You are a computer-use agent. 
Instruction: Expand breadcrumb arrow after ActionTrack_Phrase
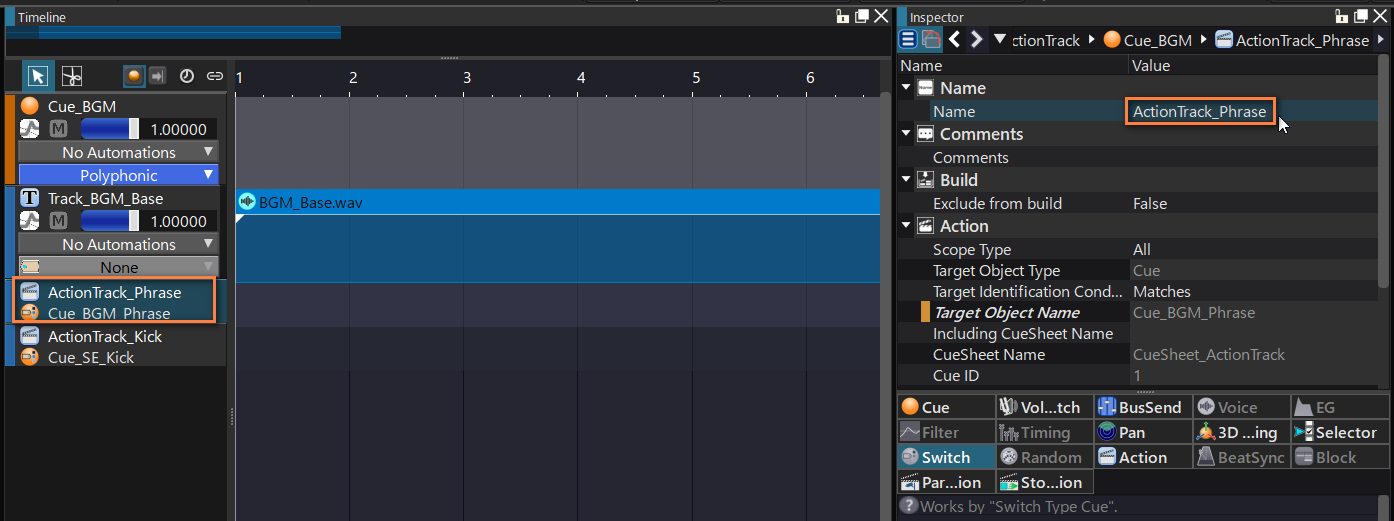(1380, 40)
